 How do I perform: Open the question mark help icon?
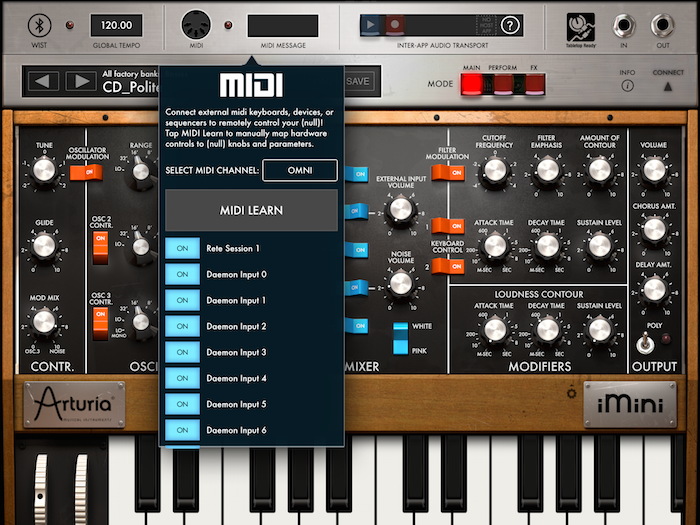(x=510, y=25)
